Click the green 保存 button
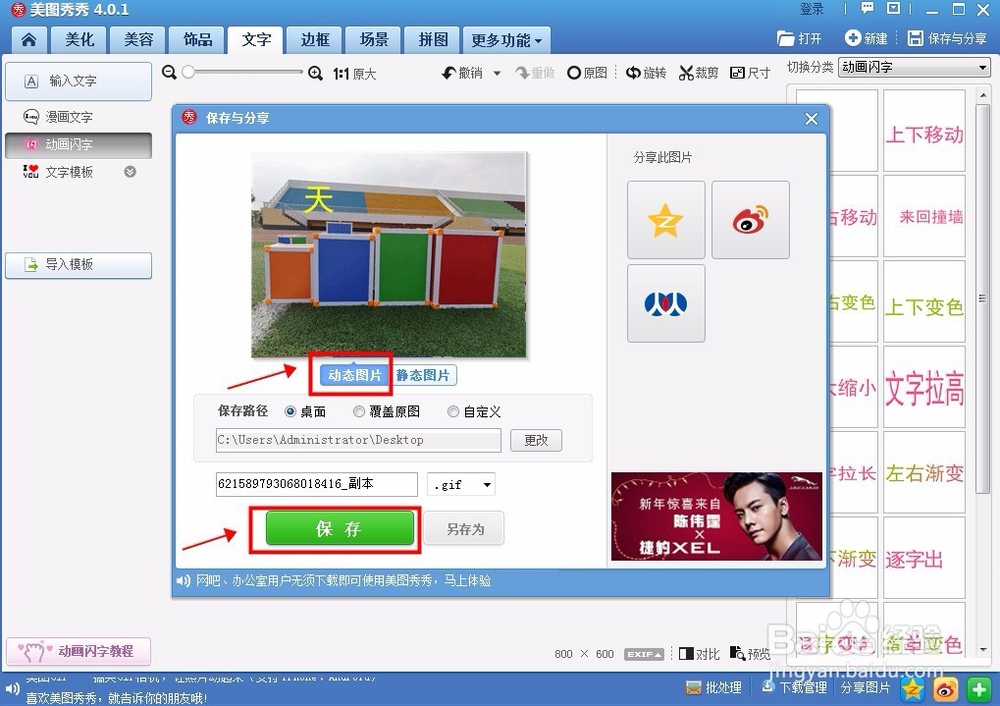This screenshot has height=706, width=1000. 339,528
